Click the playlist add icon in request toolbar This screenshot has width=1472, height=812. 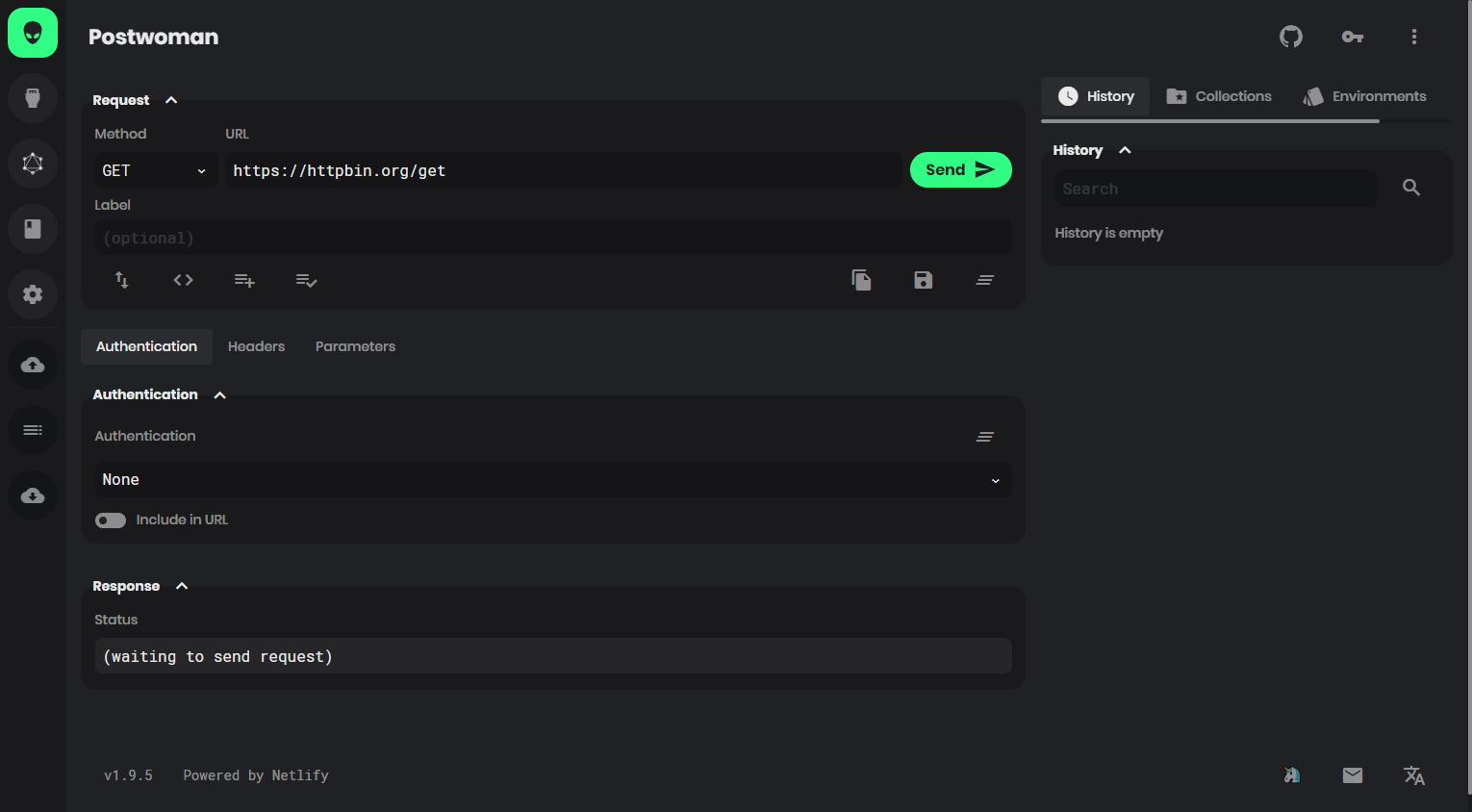pos(245,280)
